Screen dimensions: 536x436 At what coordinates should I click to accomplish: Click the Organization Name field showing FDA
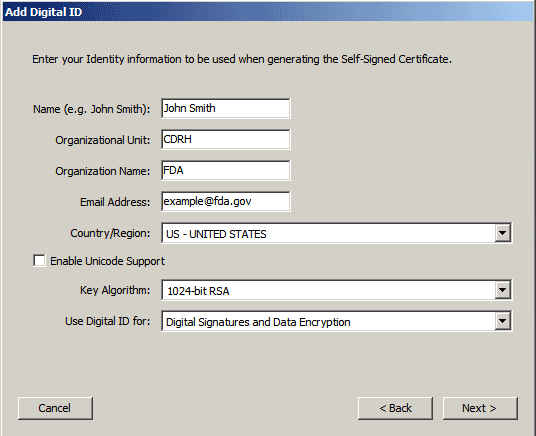click(x=226, y=170)
